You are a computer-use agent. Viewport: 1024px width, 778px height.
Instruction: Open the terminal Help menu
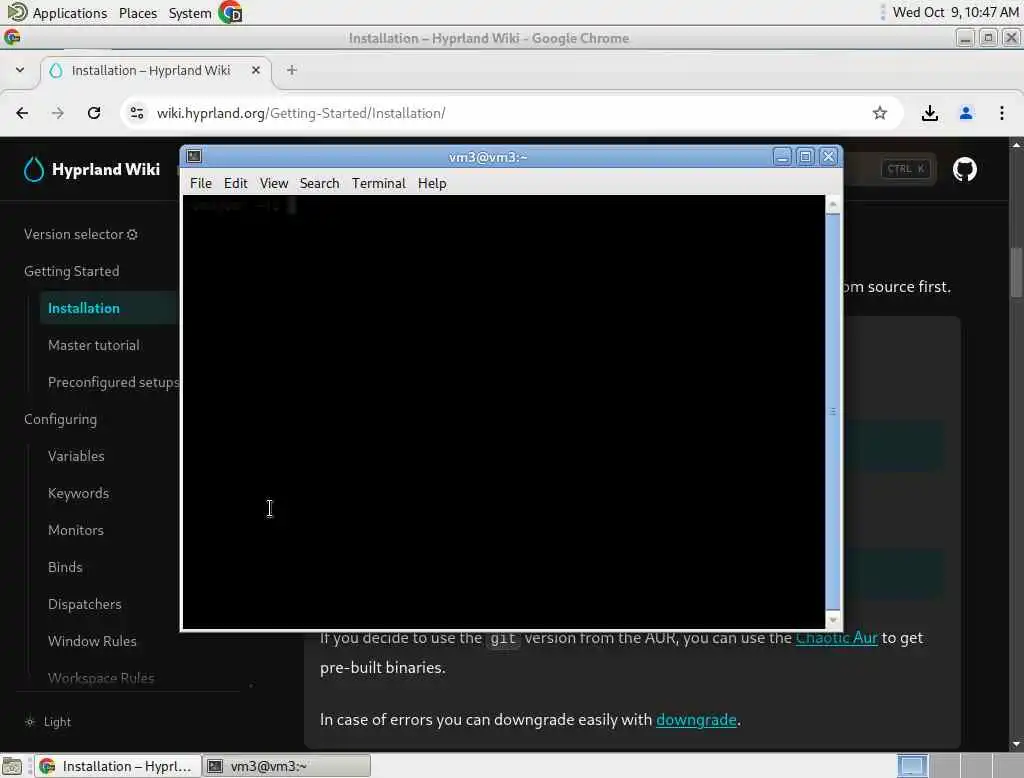click(x=432, y=184)
